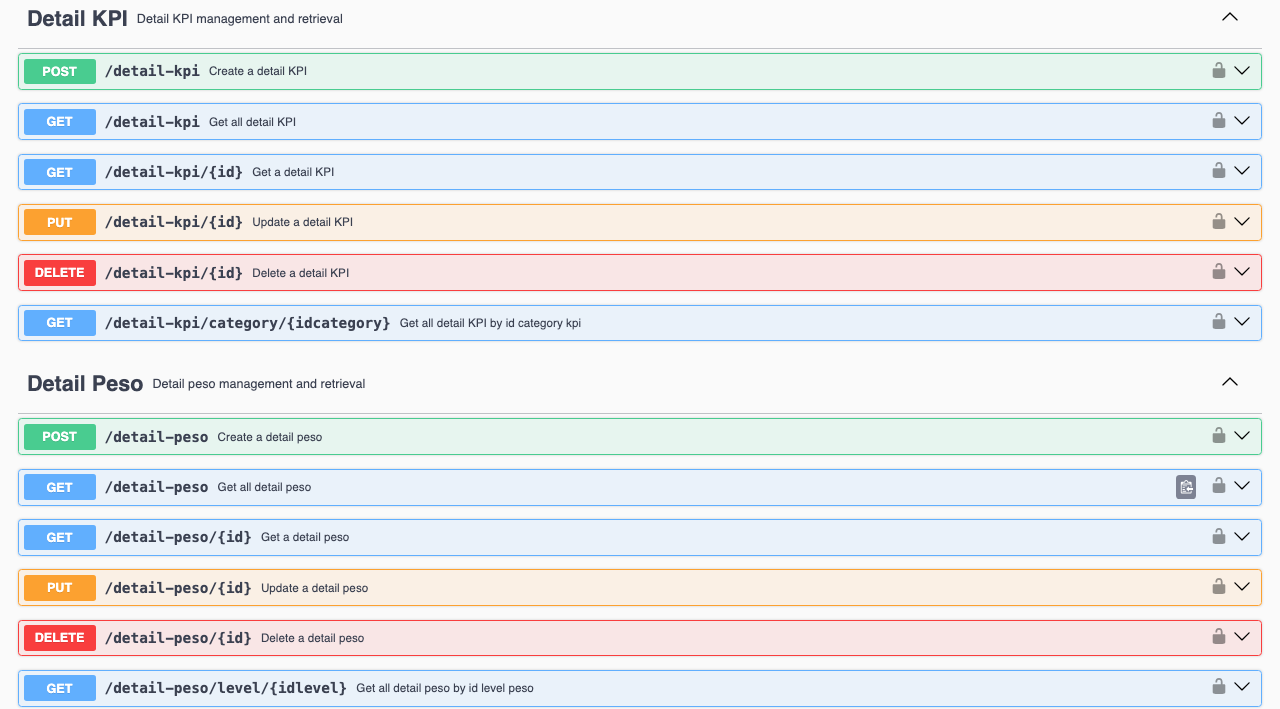The image size is (1280, 709).
Task: Click lock icon on POST /detail-kpi row
Action: point(1218,71)
